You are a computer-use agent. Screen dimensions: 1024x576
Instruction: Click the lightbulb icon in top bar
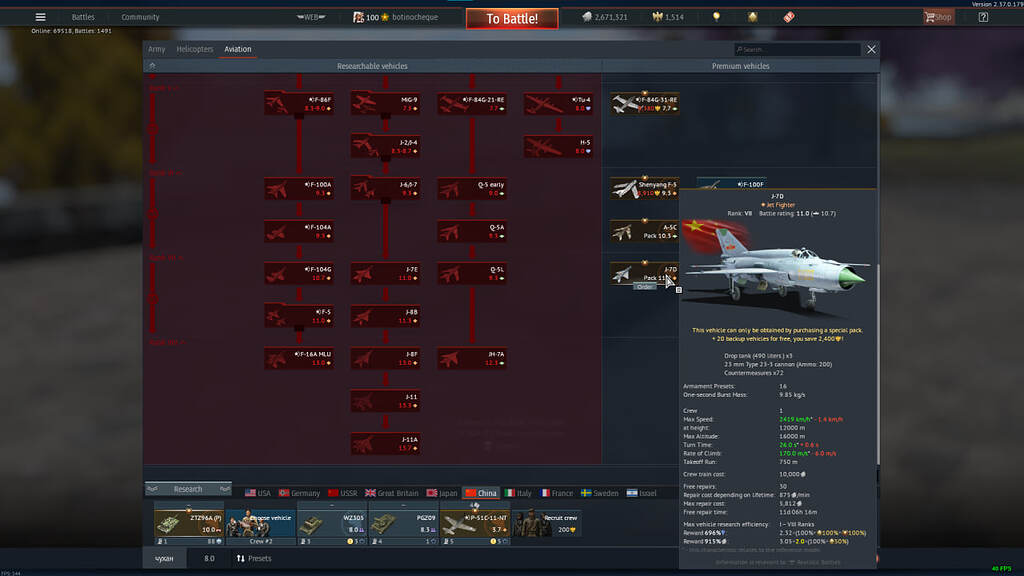point(716,17)
